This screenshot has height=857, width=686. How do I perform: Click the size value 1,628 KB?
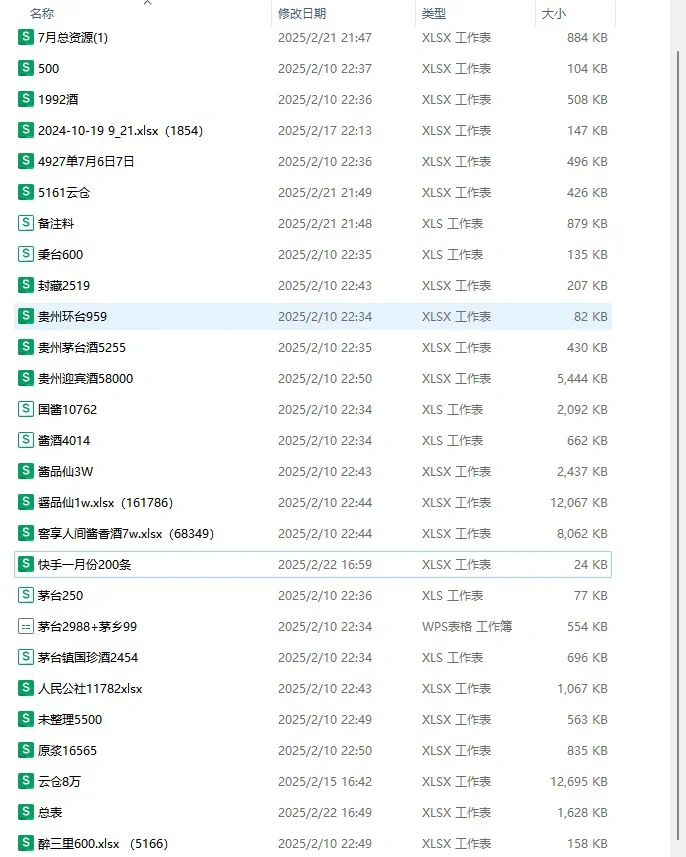pyautogui.click(x=582, y=812)
